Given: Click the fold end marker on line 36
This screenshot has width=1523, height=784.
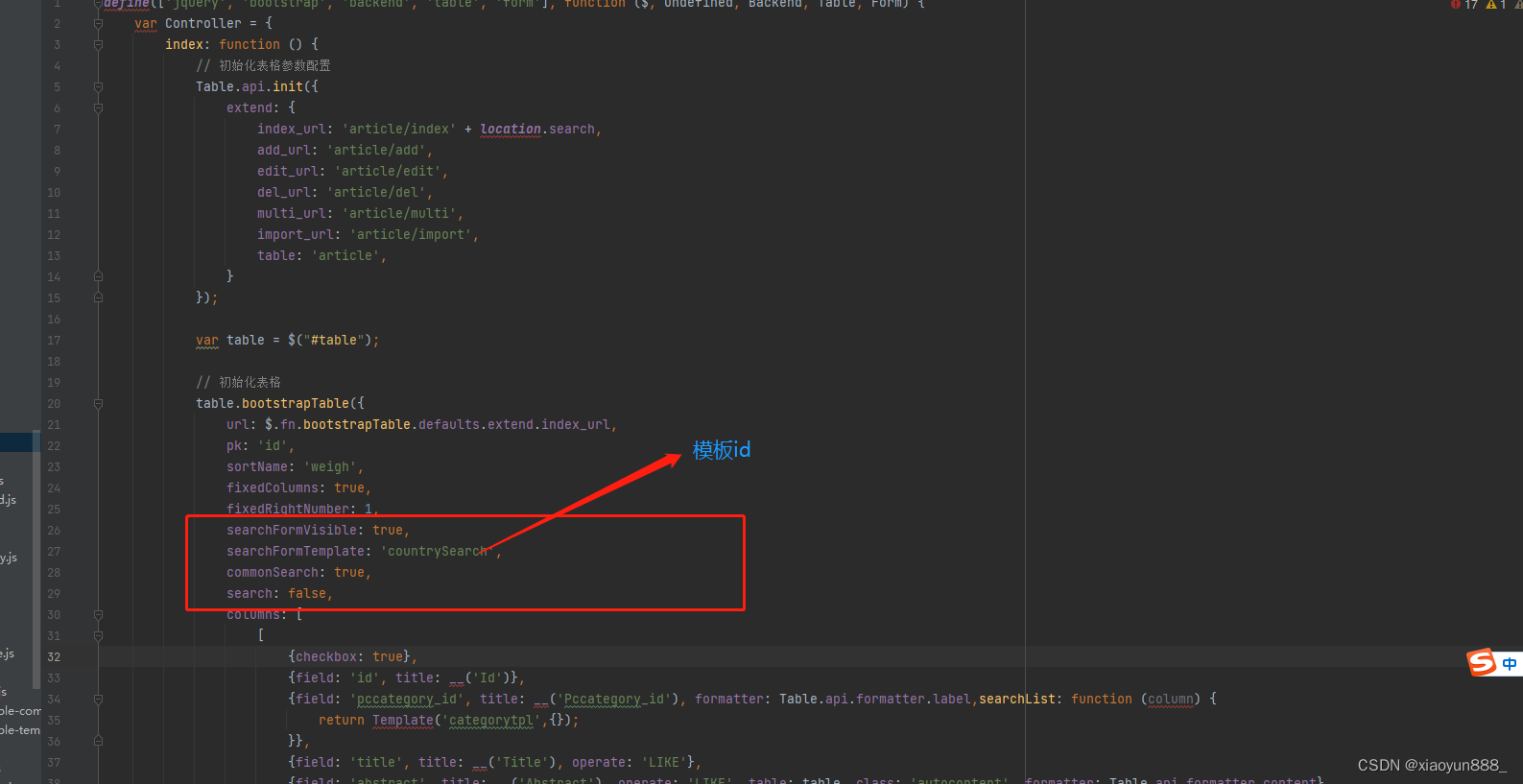Looking at the screenshot, I should (x=98, y=741).
